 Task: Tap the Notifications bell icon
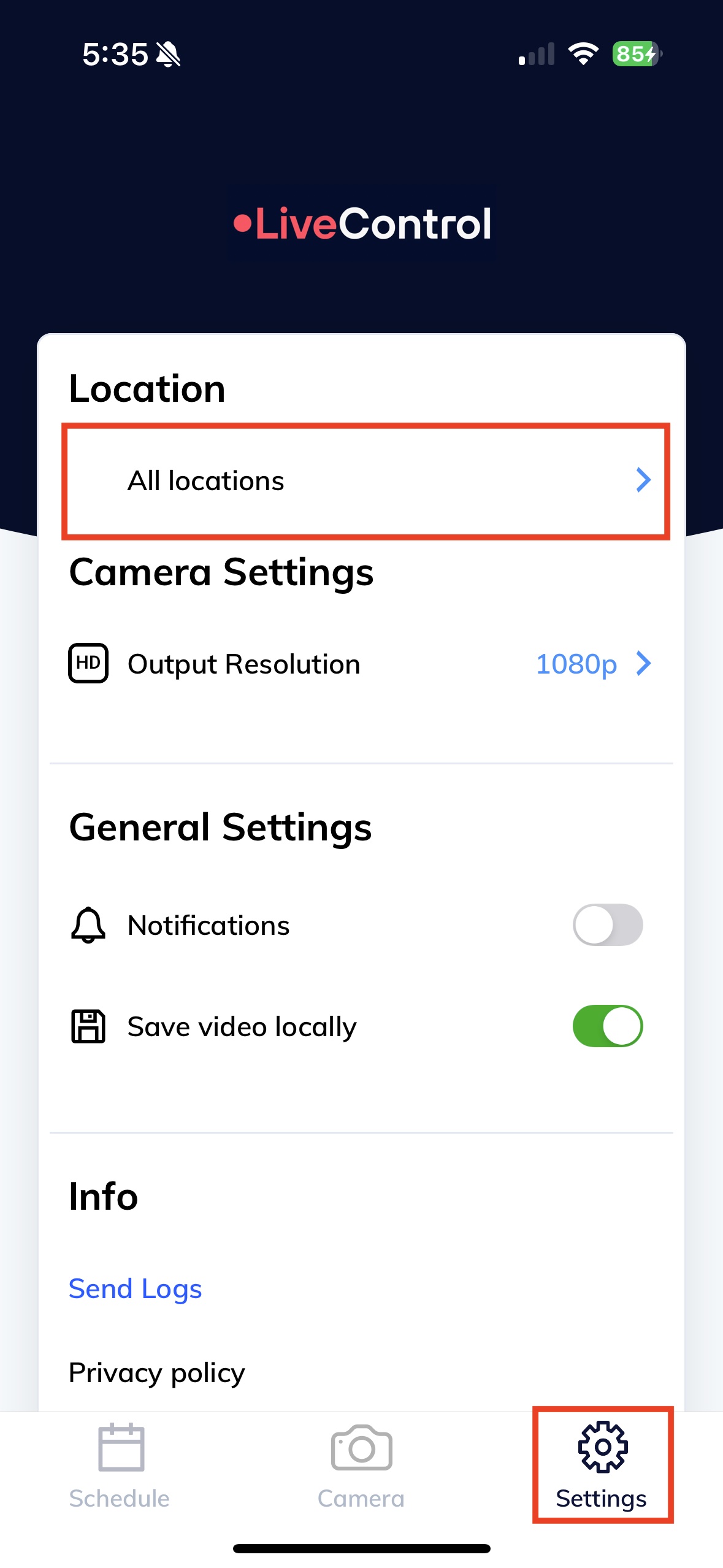[88, 924]
